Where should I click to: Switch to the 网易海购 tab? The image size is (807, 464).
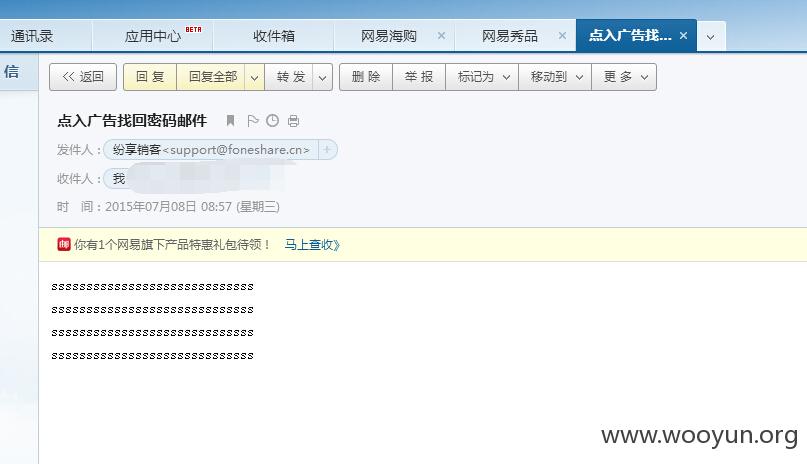(x=389, y=36)
